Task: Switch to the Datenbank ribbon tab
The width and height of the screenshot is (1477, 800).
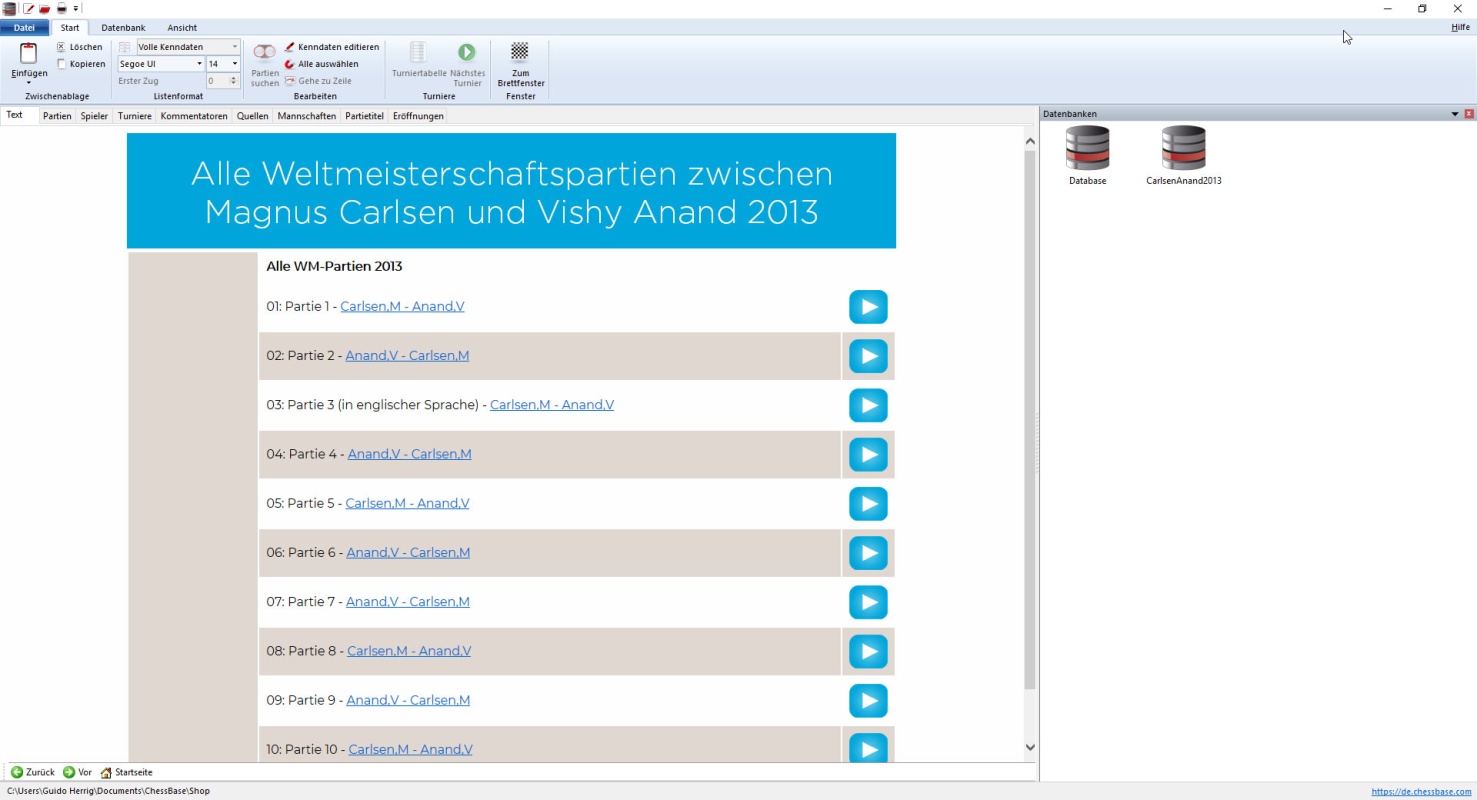Action: tap(123, 28)
